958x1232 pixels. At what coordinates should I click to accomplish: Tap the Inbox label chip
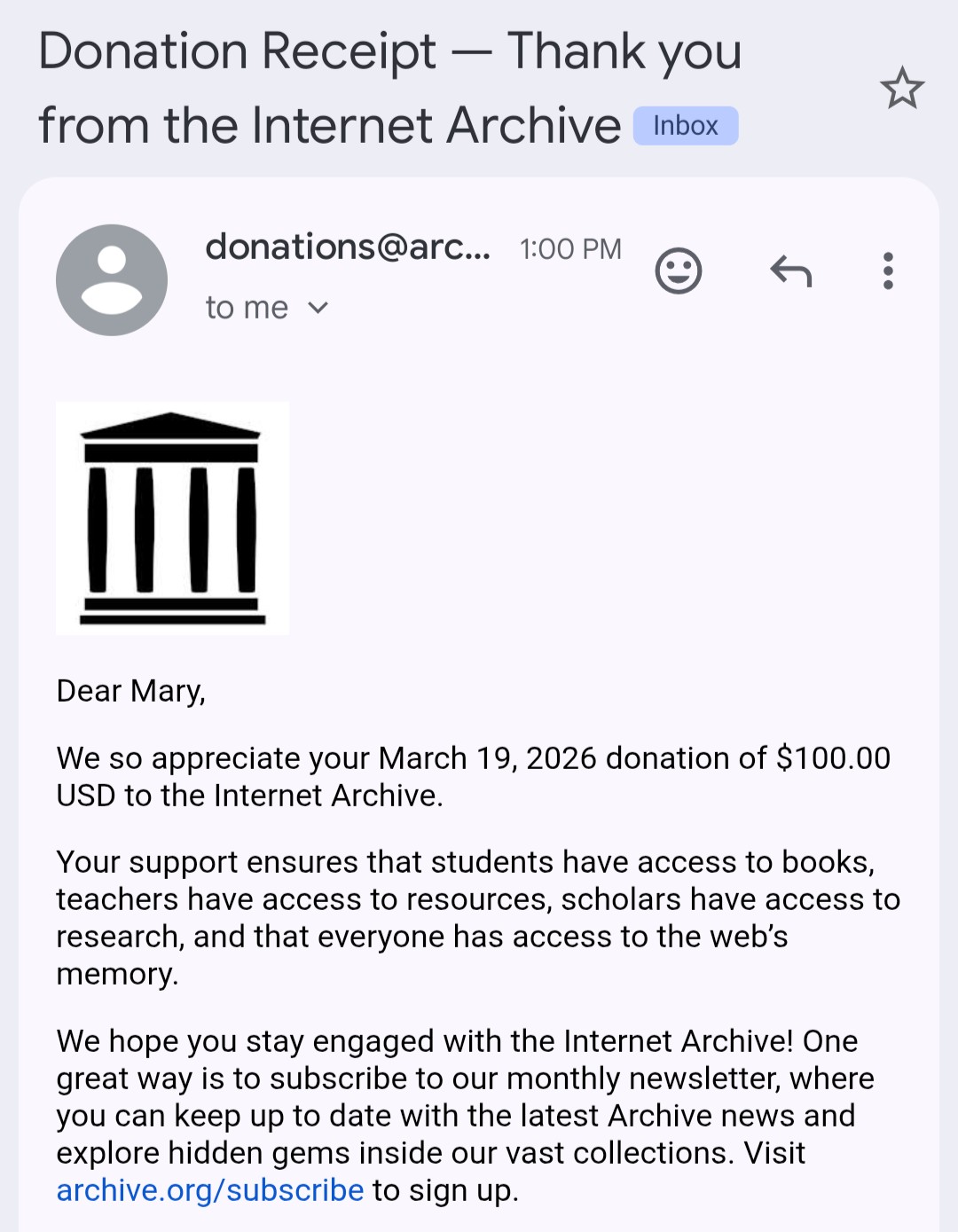coord(685,126)
